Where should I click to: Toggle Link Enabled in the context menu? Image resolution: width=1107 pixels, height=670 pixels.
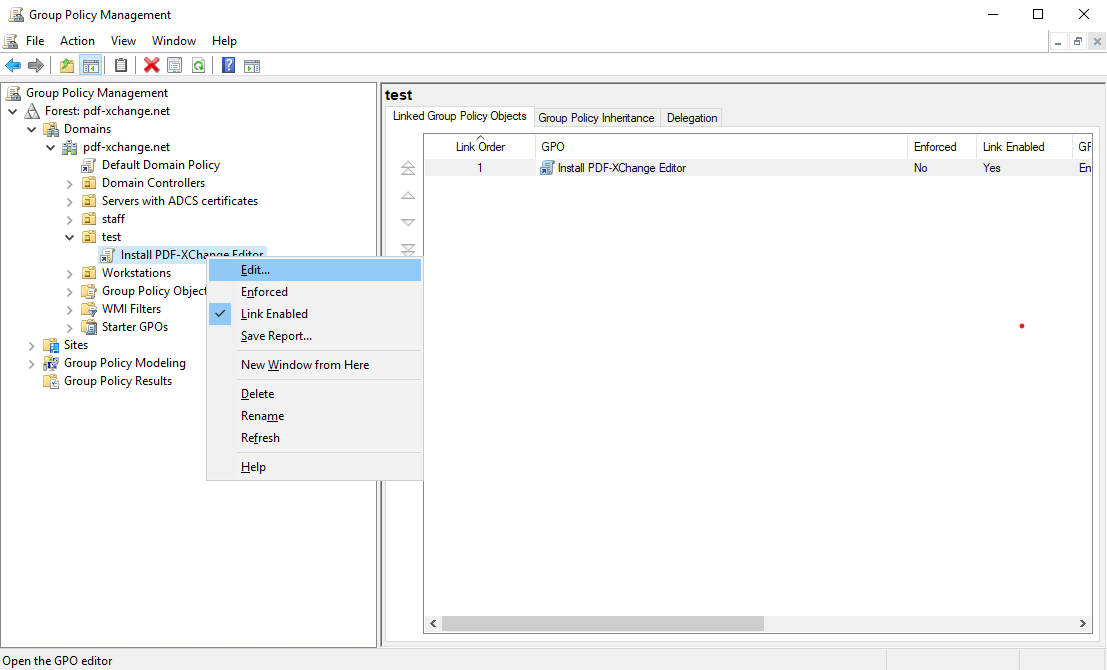point(274,314)
